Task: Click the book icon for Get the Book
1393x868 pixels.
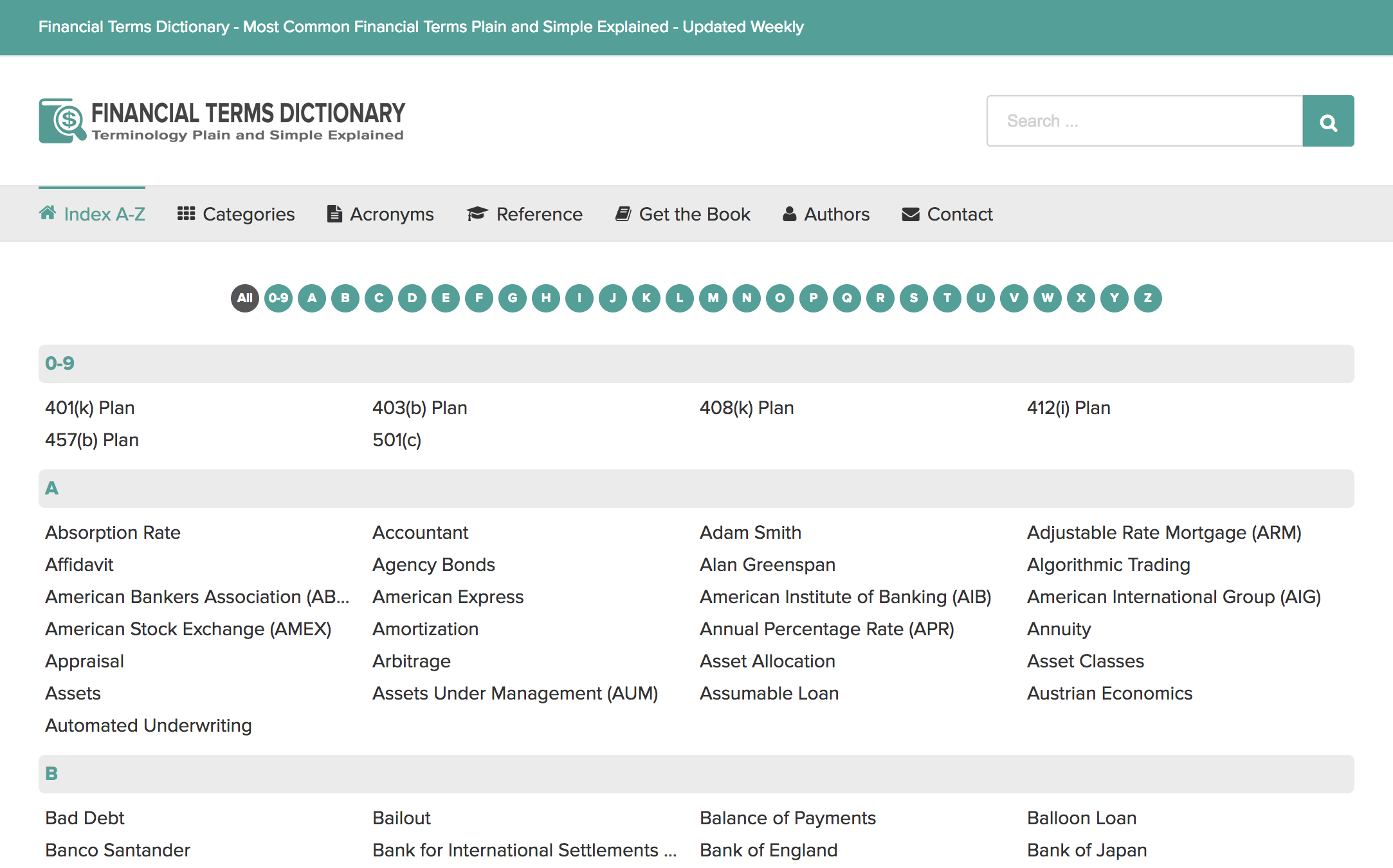Action: (x=623, y=213)
